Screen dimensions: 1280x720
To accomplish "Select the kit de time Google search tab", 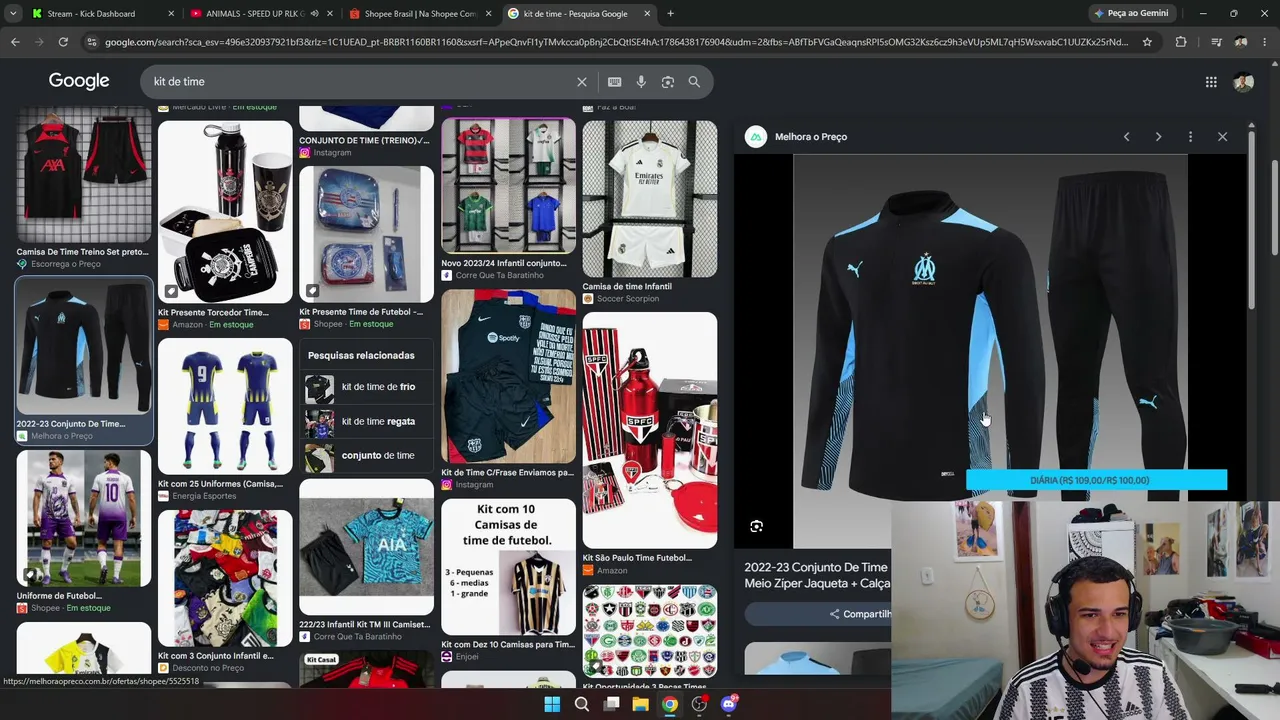I will coord(580,14).
